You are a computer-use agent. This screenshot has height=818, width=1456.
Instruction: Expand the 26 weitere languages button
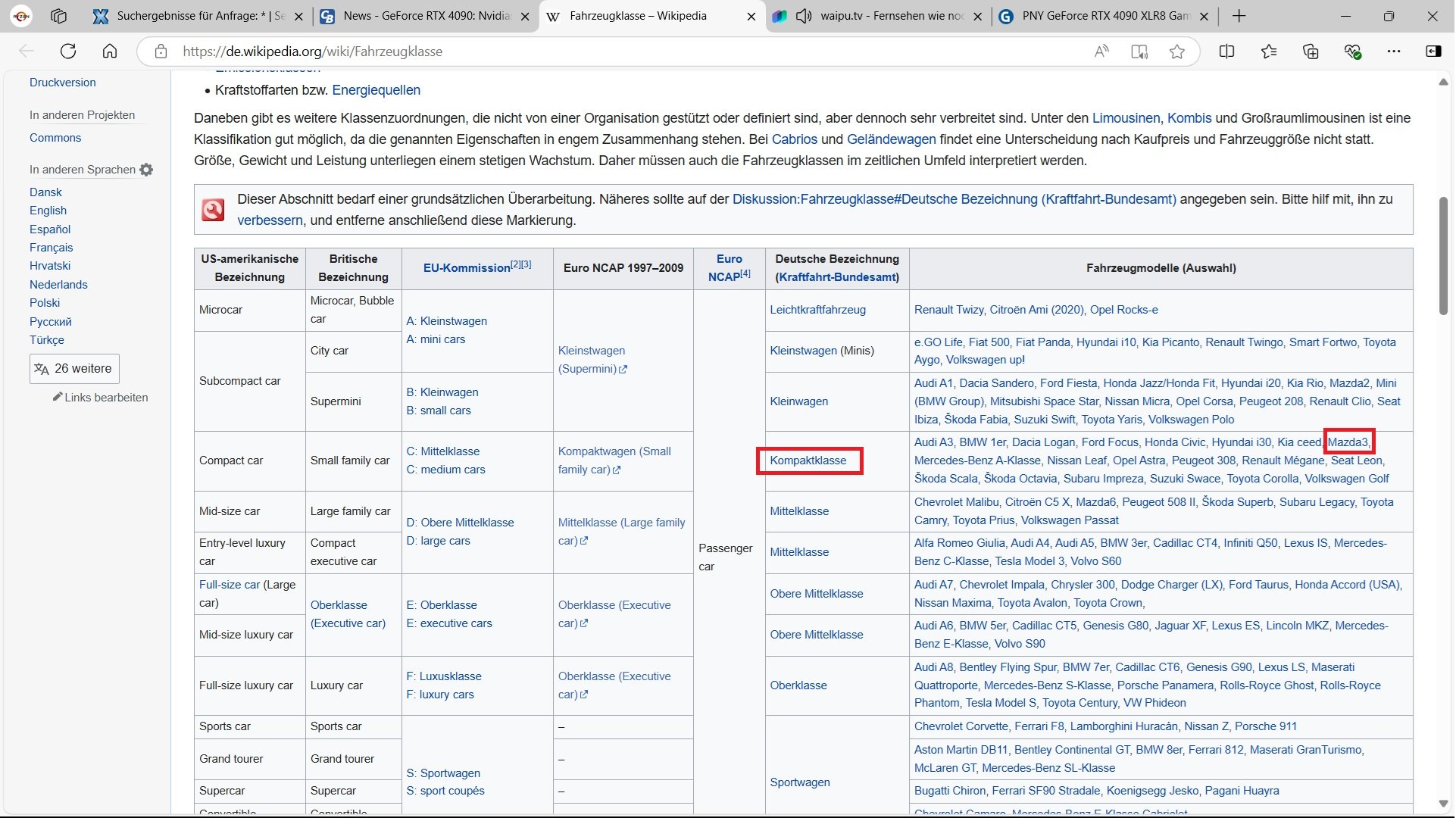74,369
